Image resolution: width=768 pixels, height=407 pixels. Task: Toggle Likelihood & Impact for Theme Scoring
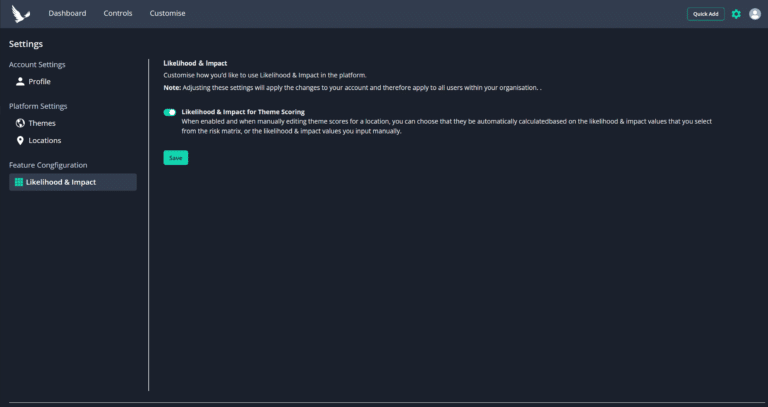(169, 112)
